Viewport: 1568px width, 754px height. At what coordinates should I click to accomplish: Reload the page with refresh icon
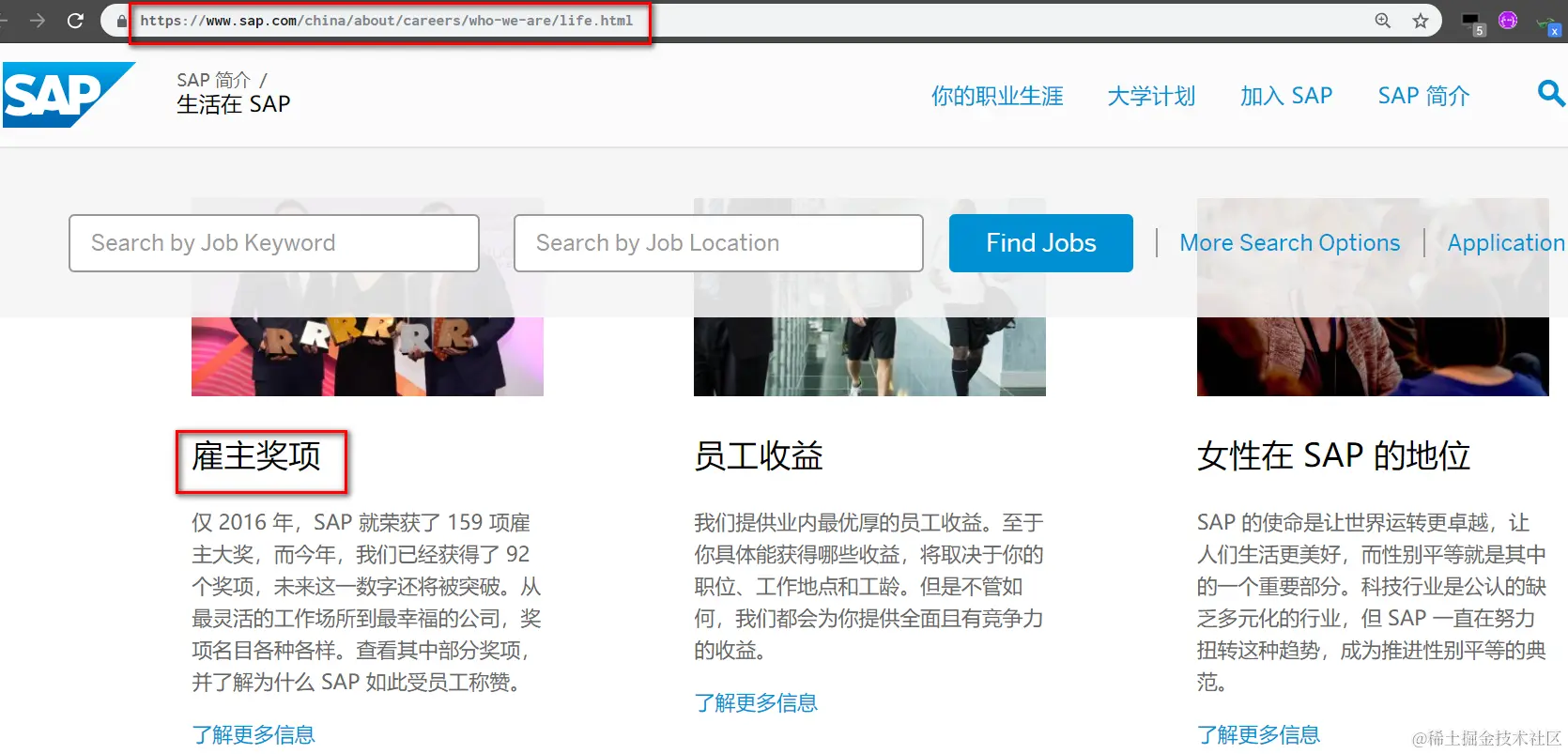76,20
